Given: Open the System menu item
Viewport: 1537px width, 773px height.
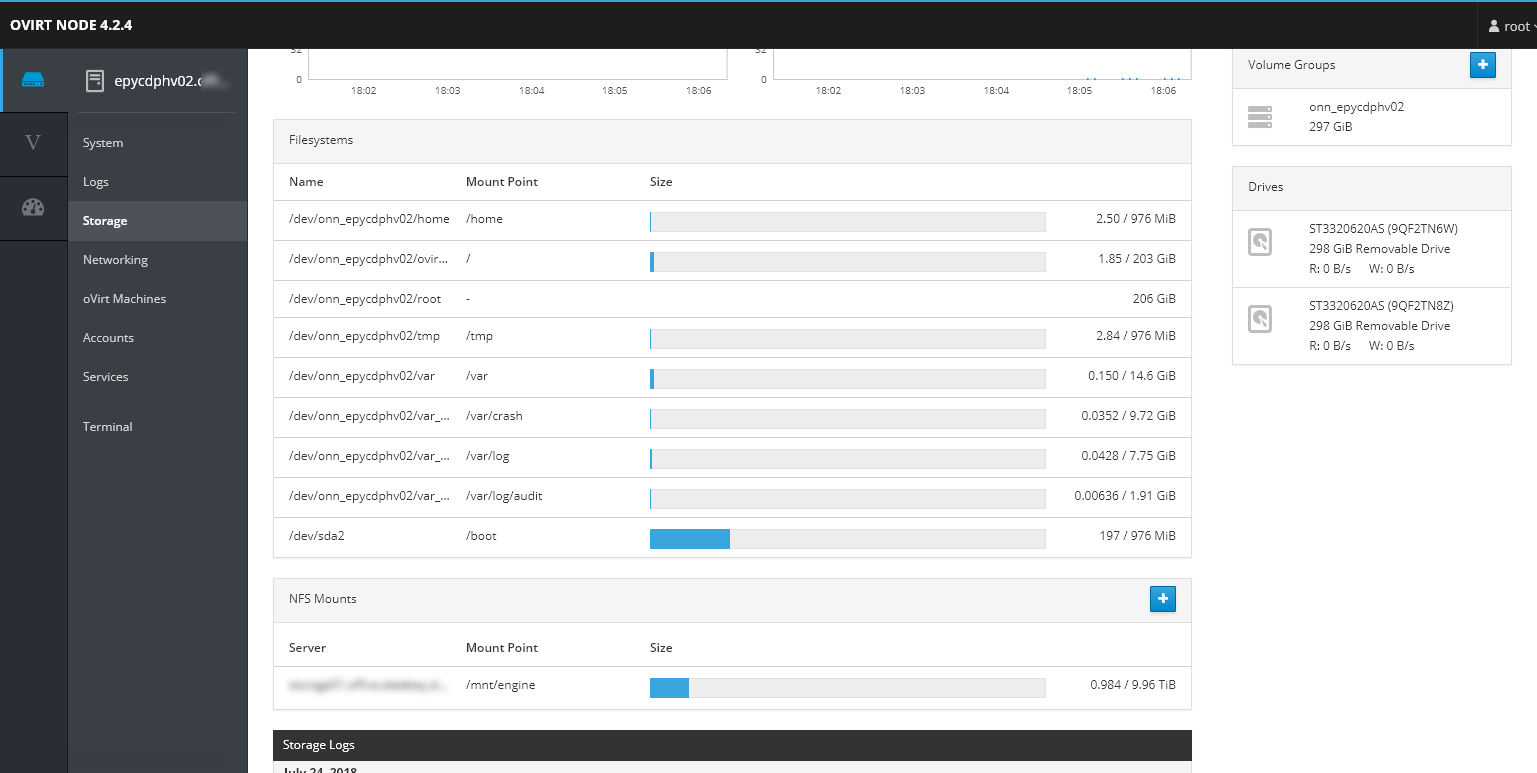Looking at the screenshot, I should (103, 143).
